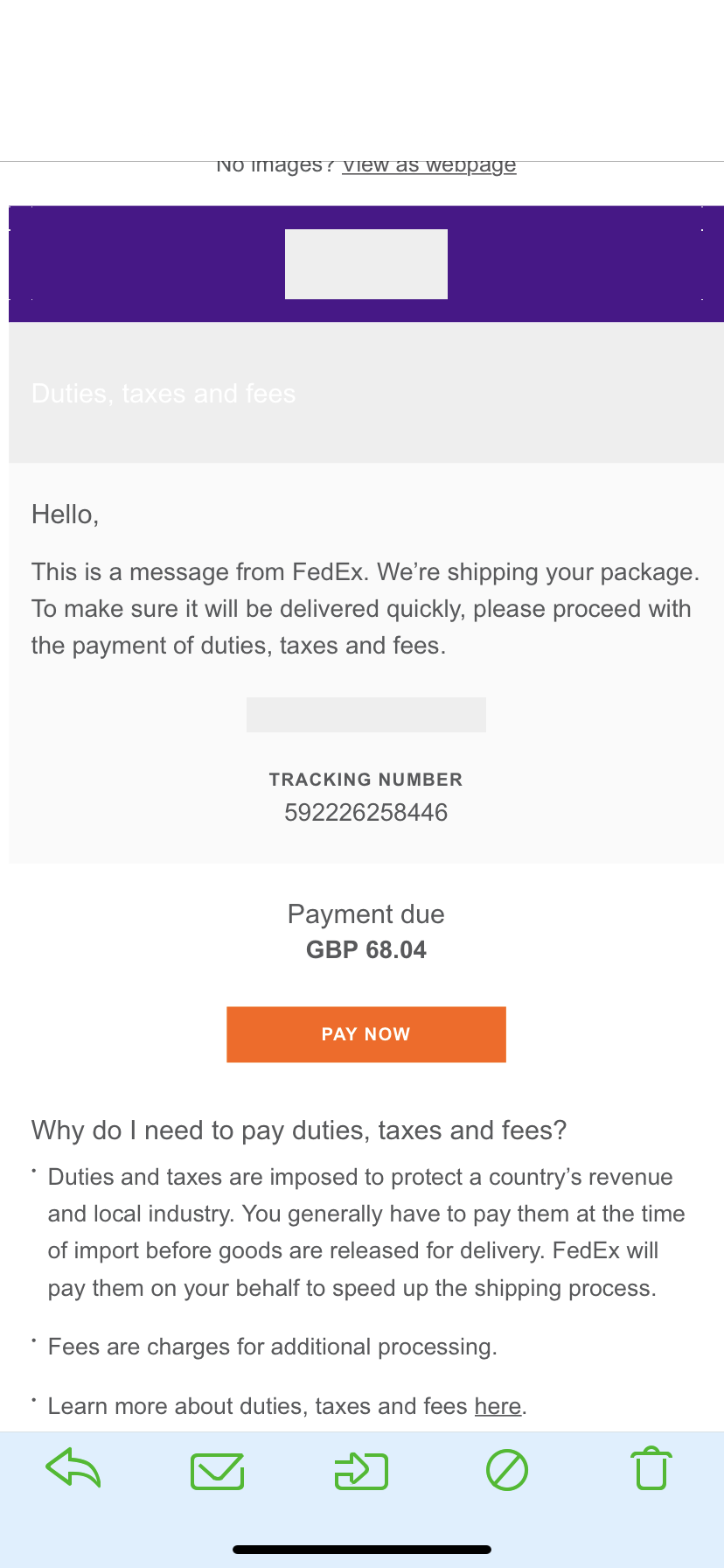The image size is (724, 1568).
Task: Tap the 'Duties, taxes and fees' banner title
Action: tap(164, 394)
